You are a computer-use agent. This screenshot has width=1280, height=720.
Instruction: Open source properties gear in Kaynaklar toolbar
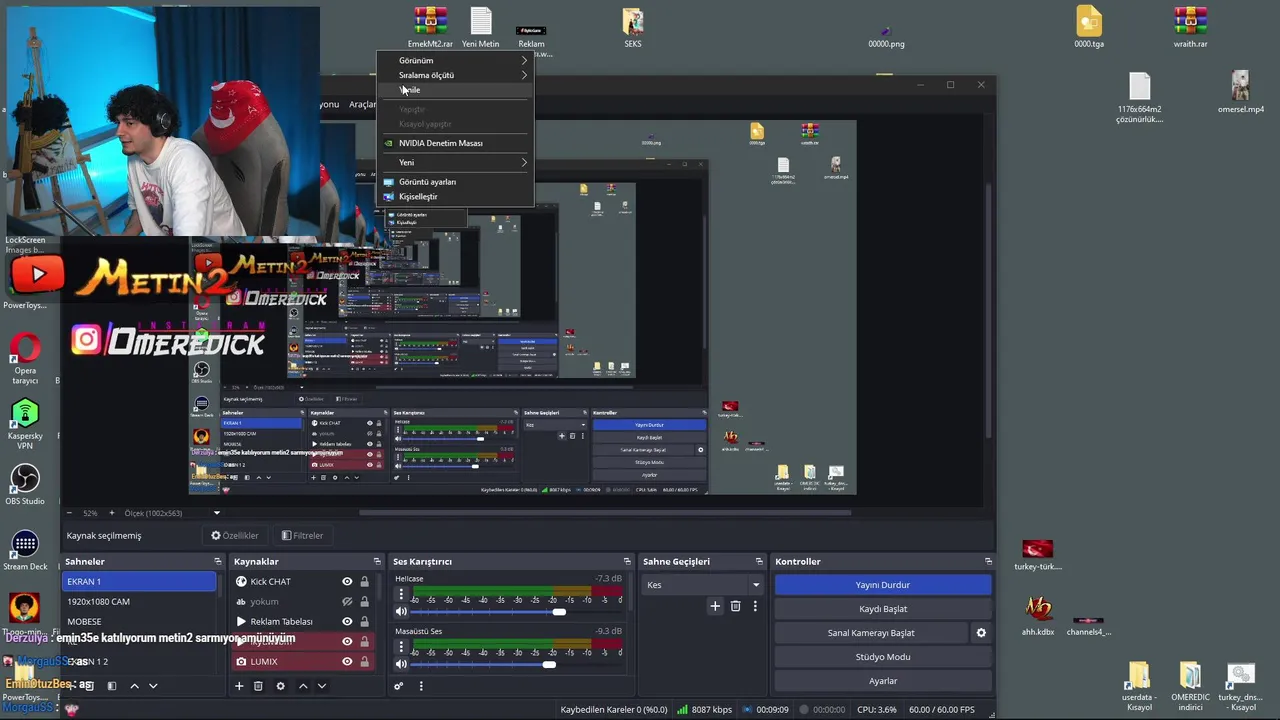tap(280, 686)
